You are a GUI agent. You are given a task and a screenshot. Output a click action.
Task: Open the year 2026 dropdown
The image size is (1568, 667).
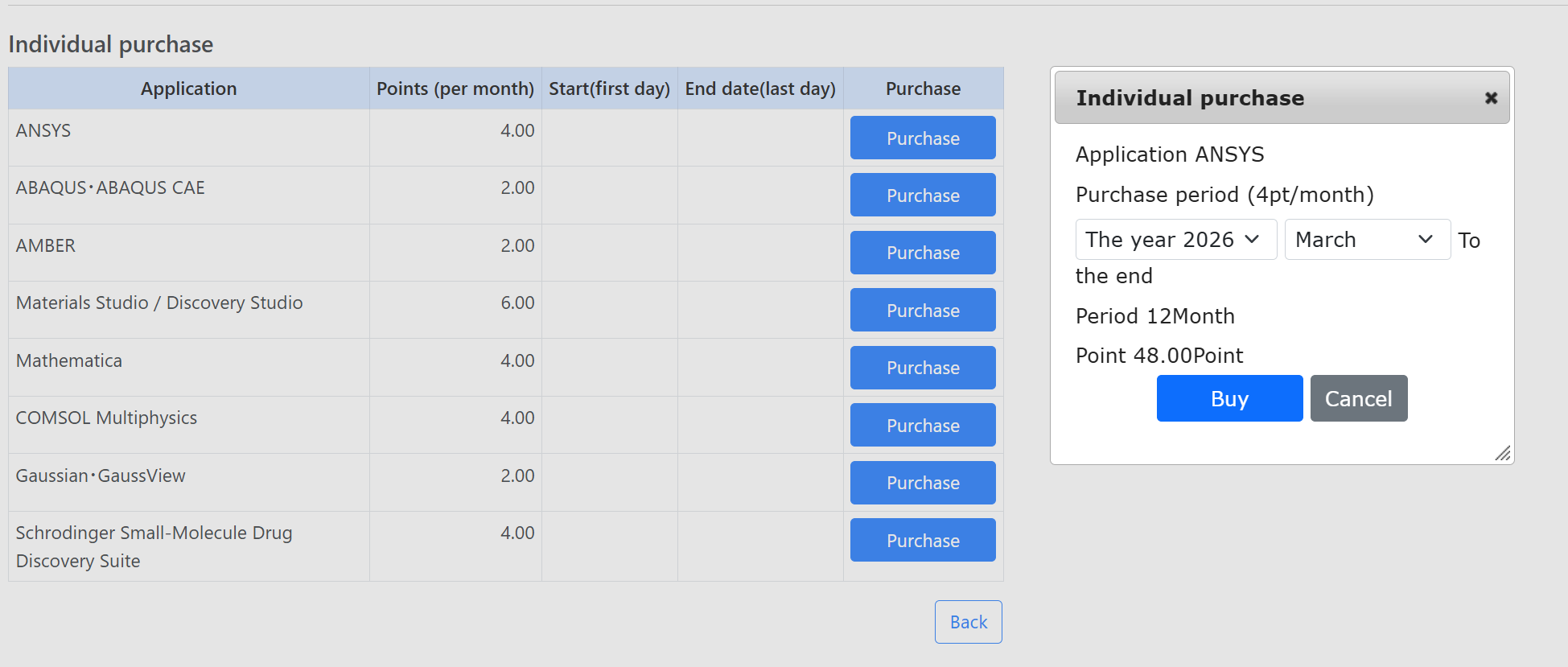tap(1176, 240)
